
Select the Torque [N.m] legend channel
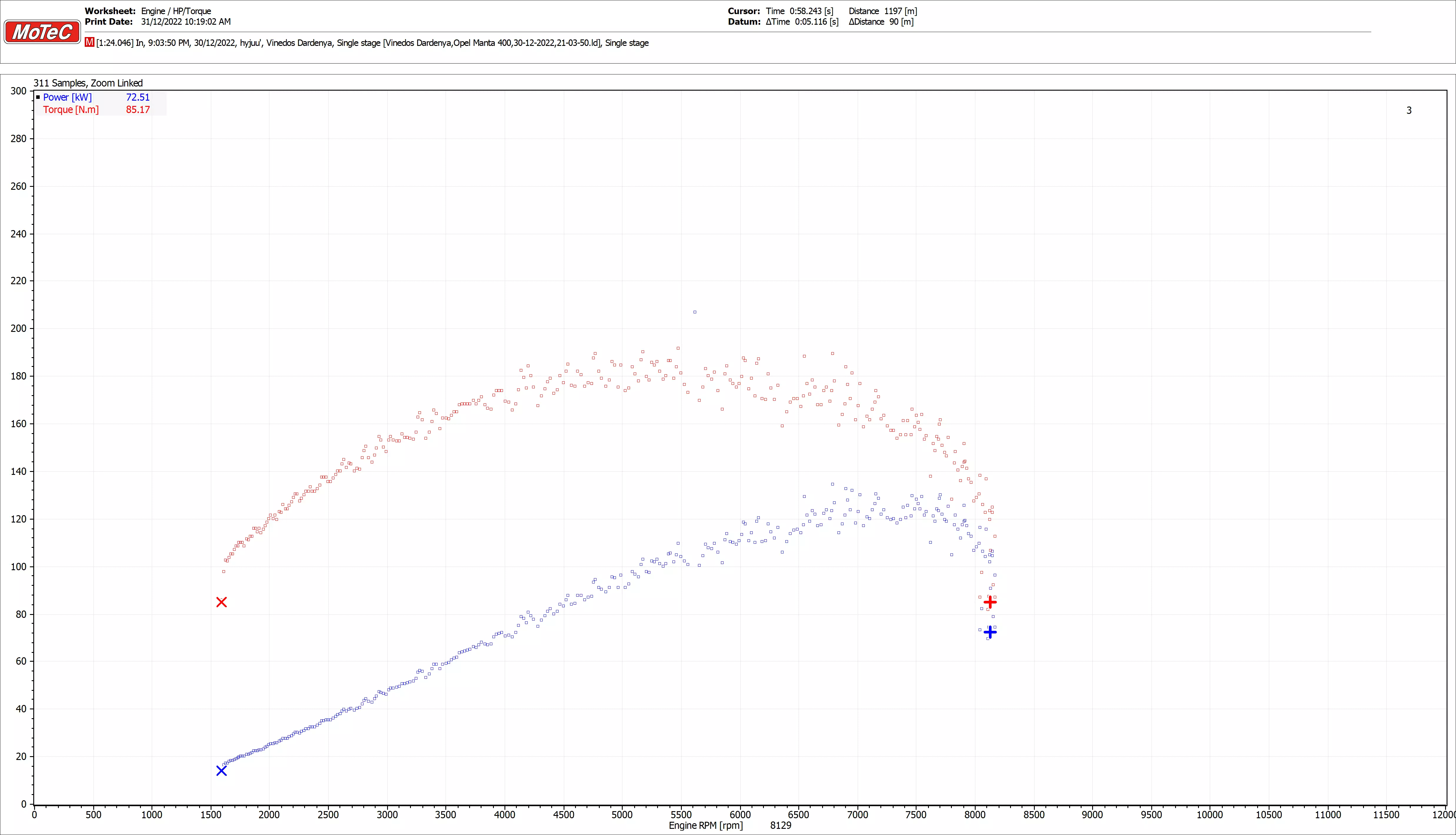pyautogui.click(x=71, y=109)
